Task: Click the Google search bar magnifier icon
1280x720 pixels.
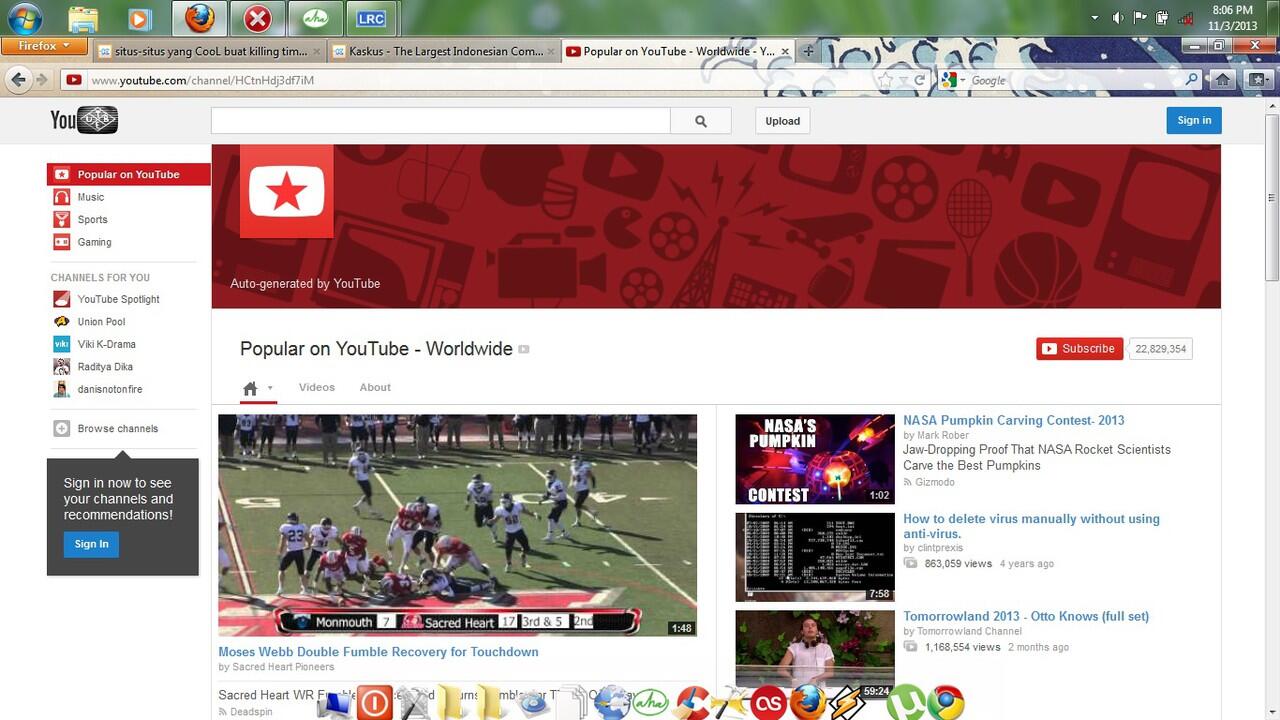Action: [1191, 80]
